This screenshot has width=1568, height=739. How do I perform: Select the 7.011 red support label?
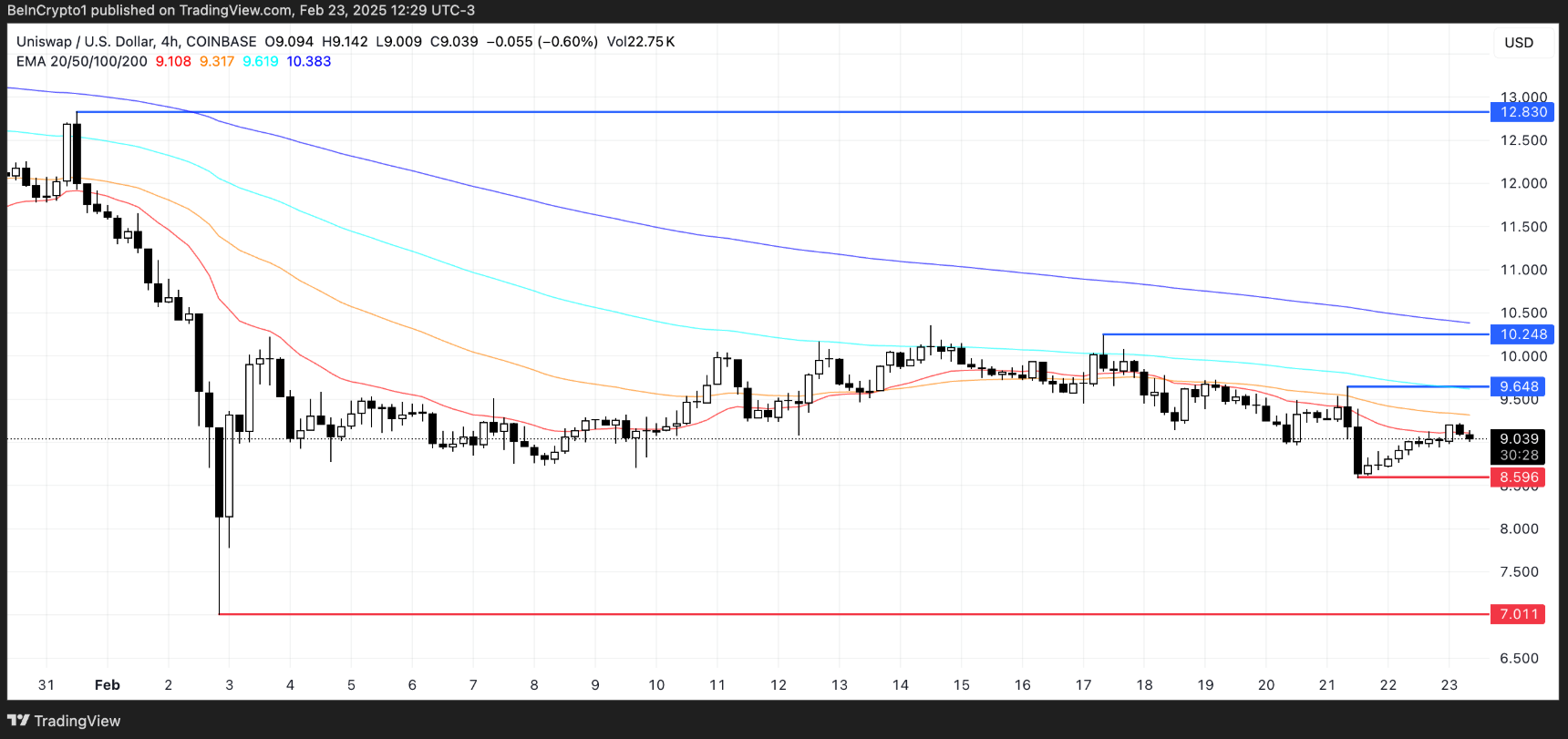click(1519, 614)
